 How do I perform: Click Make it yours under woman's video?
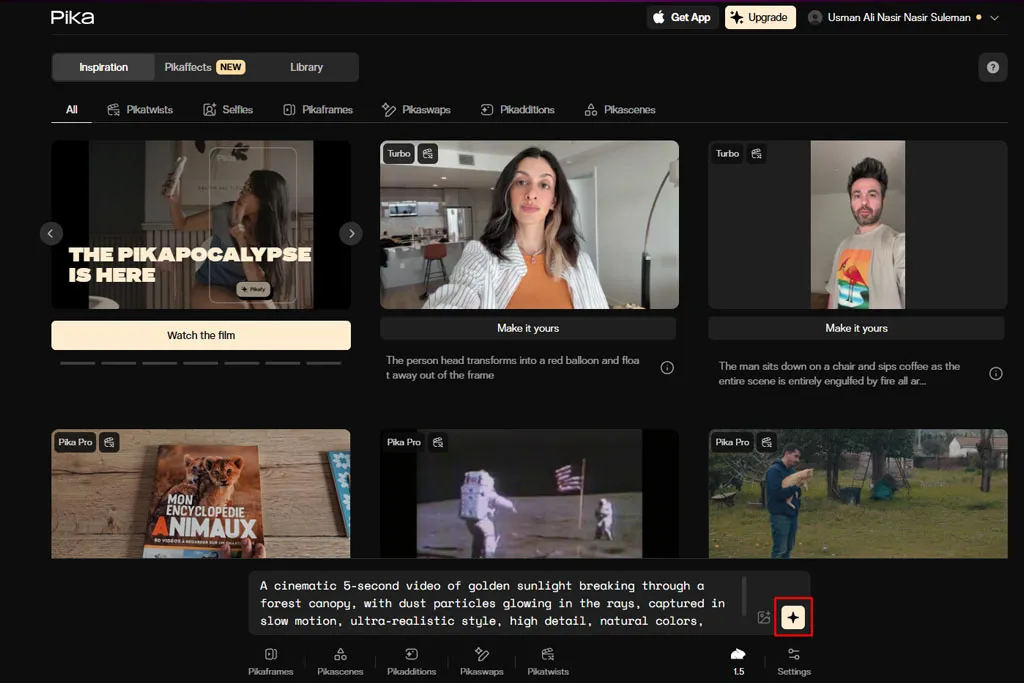coord(528,328)
